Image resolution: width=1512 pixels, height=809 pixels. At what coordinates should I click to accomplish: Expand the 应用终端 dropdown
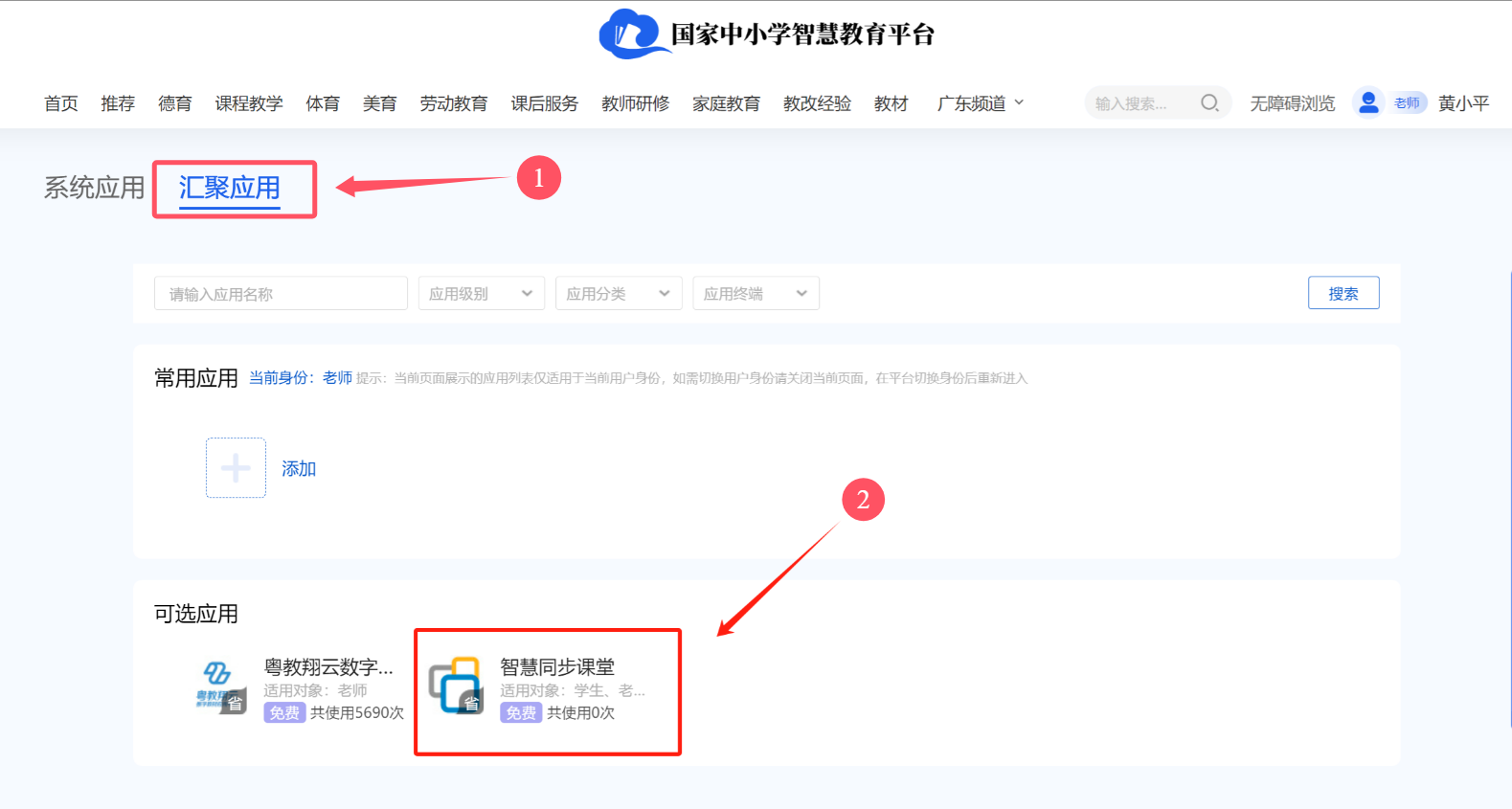(756, 294)
